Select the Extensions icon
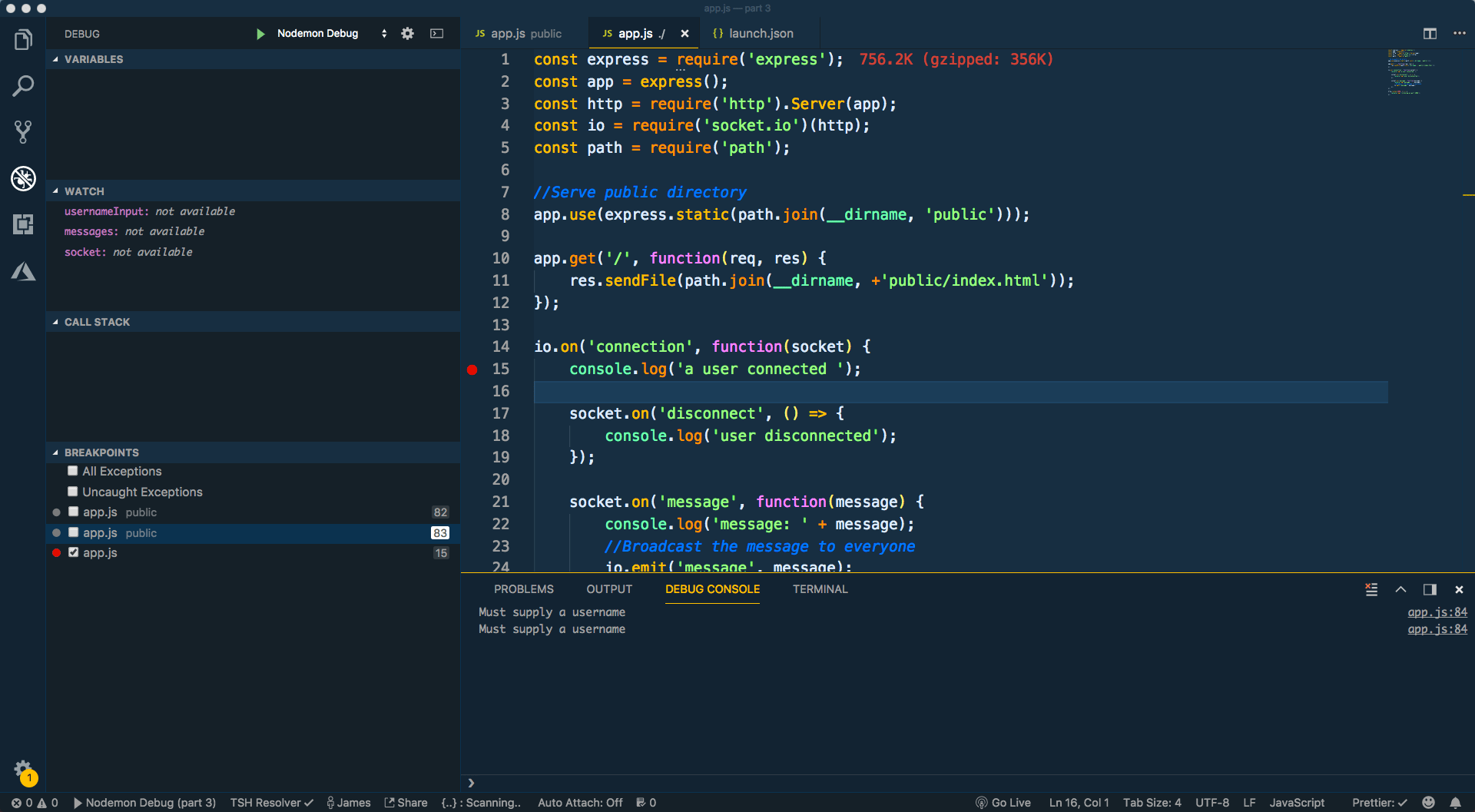 click(23, 224)
